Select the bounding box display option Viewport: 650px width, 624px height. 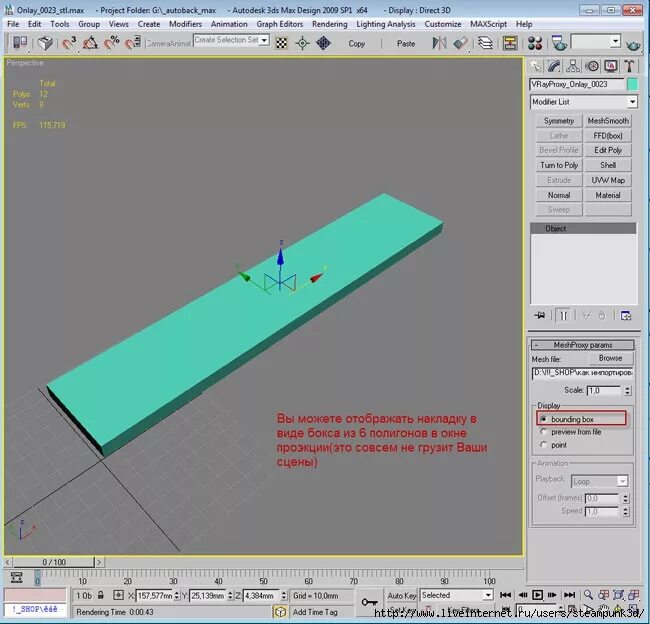[x=544, y=419]
